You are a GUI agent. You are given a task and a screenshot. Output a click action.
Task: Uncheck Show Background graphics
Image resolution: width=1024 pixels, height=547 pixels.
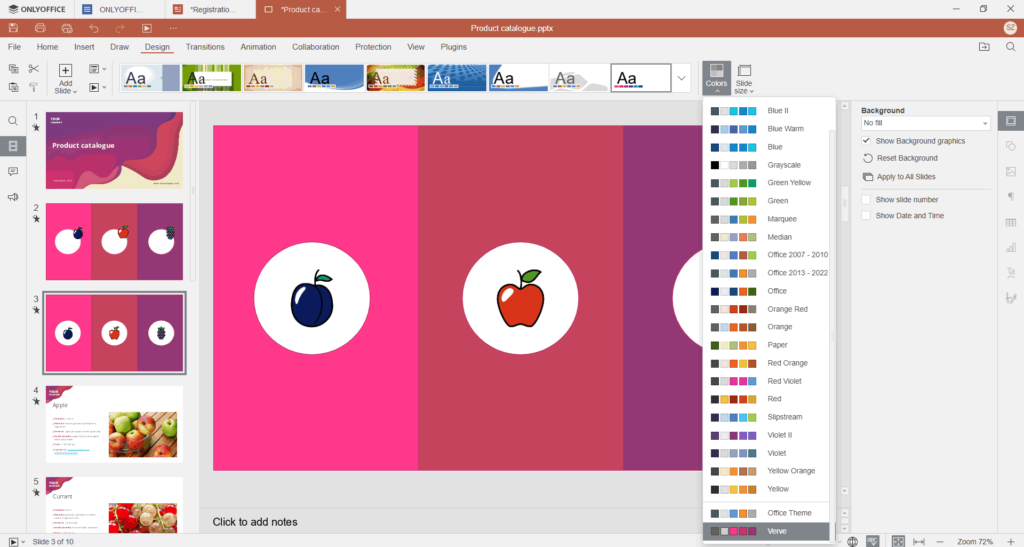pyautogui.click(x=867, y=141)
